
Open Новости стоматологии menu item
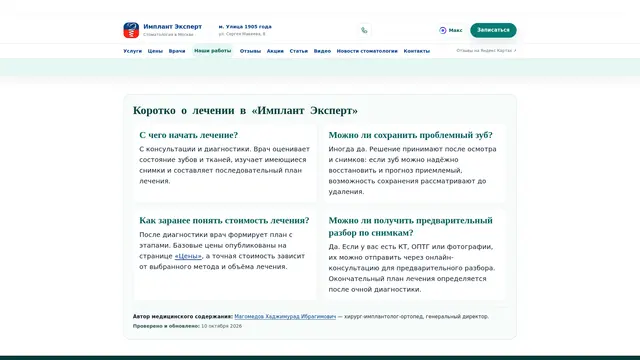pos(367,51)
